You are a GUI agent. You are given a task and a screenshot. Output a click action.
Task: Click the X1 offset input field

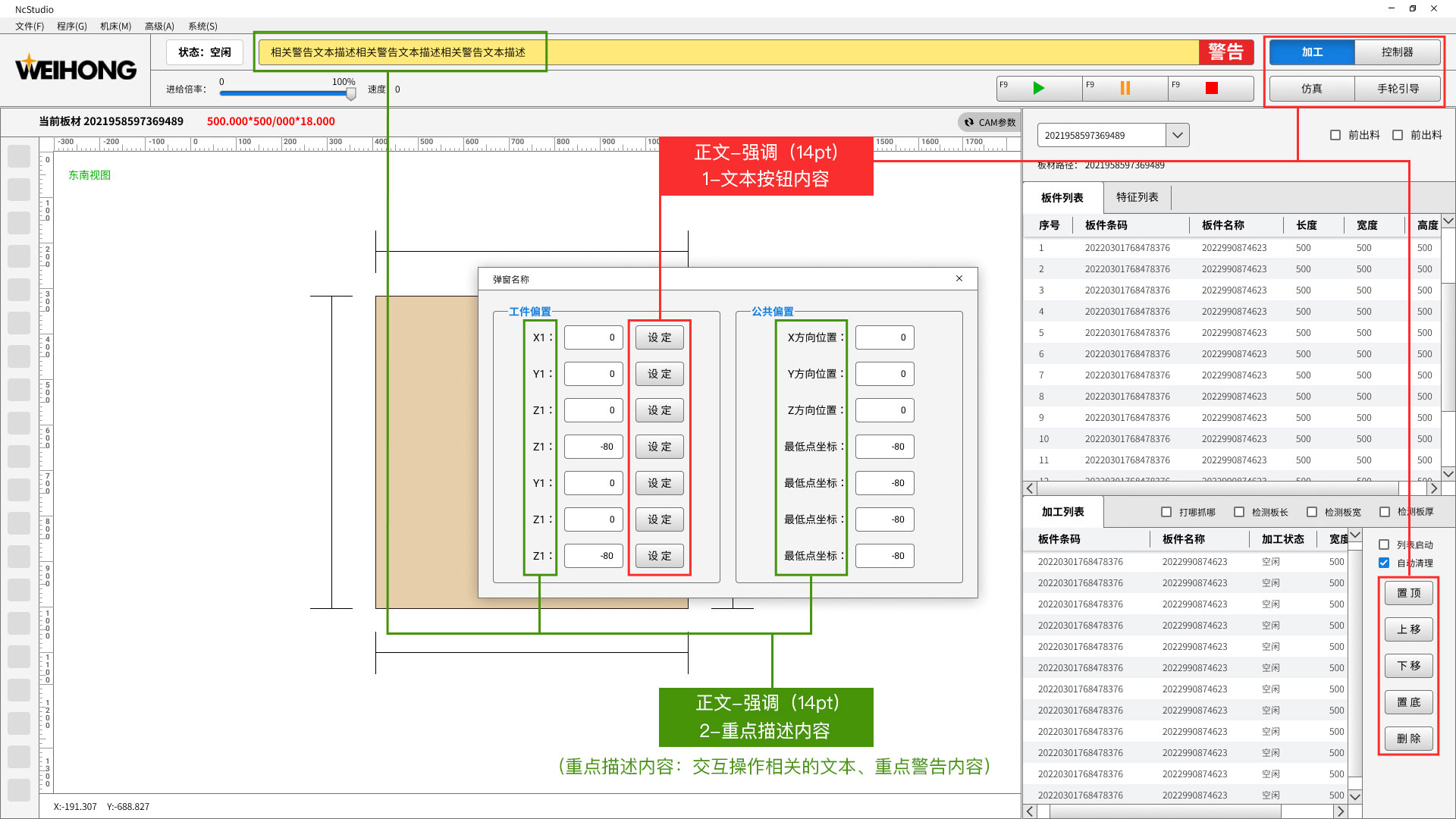pyautogui.click(x=593, y=337)
